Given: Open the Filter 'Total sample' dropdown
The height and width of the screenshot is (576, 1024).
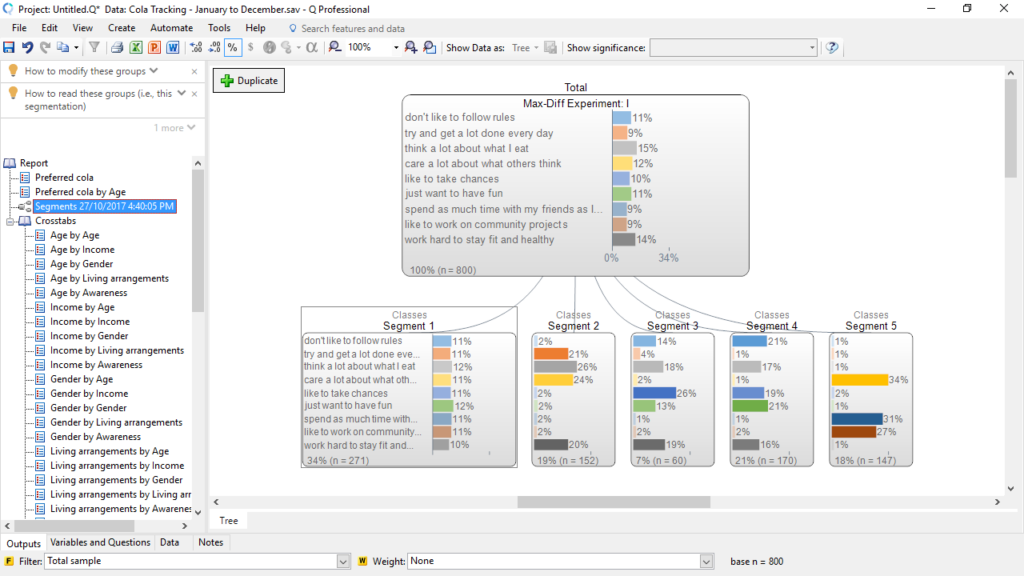Looking at the screenshot, I should tap(344, 561).
